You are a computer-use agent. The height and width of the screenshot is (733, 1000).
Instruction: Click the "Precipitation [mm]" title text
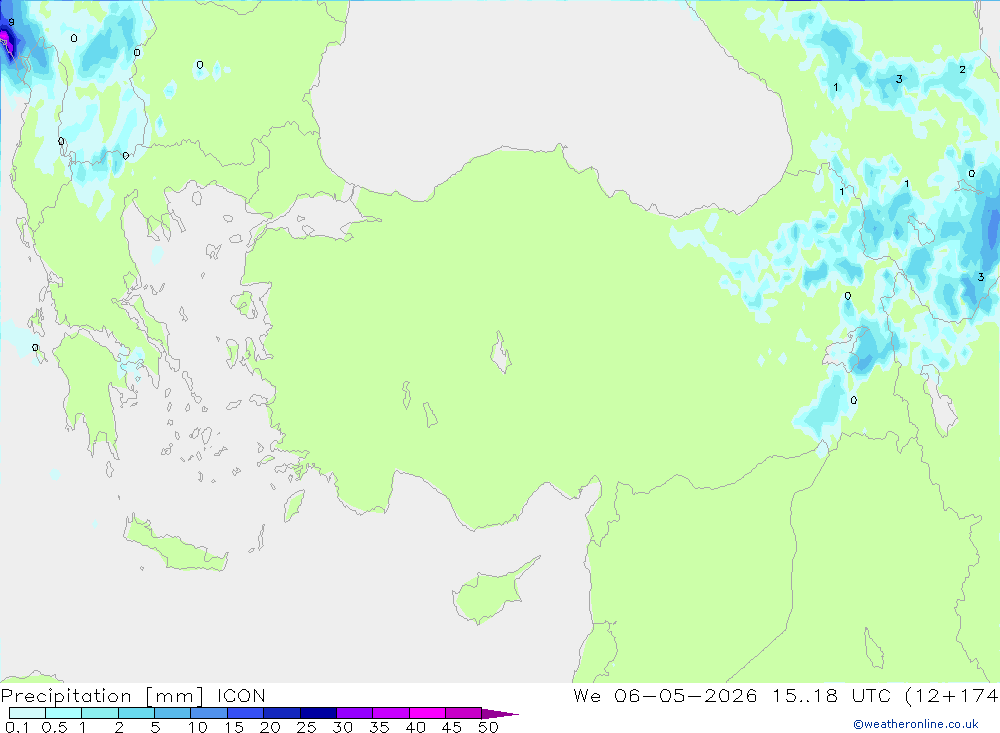102,696
